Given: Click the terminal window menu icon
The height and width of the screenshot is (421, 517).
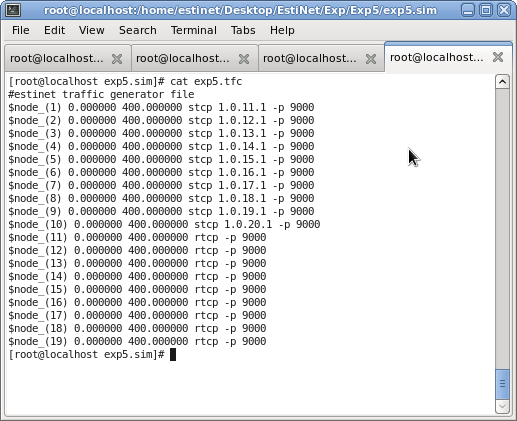Looking at the screenshot, I should tap(13, 10).
